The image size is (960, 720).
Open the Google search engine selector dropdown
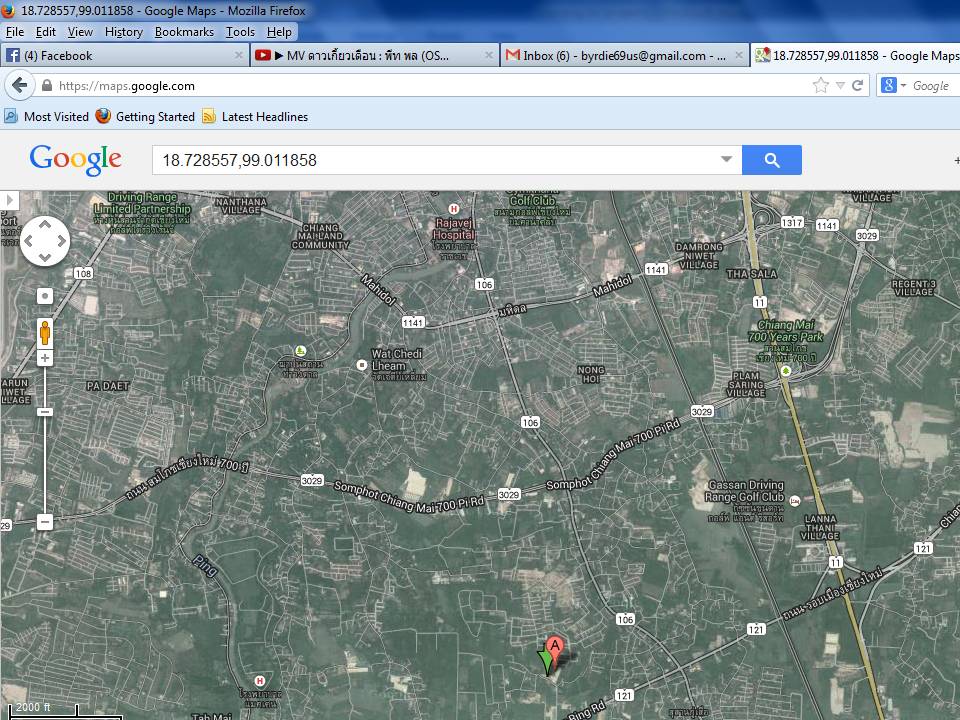click(893, 85)
